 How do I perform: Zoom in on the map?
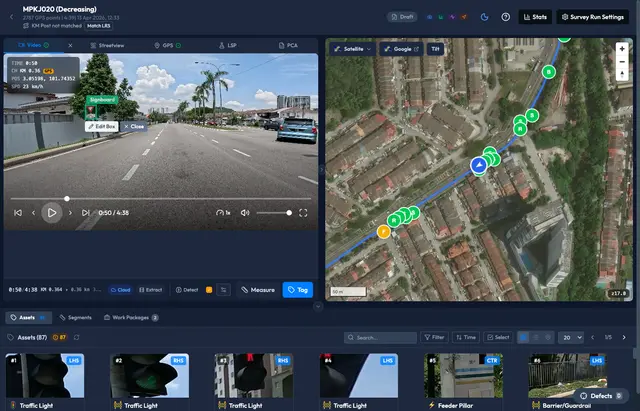click(x=622, y=49)
